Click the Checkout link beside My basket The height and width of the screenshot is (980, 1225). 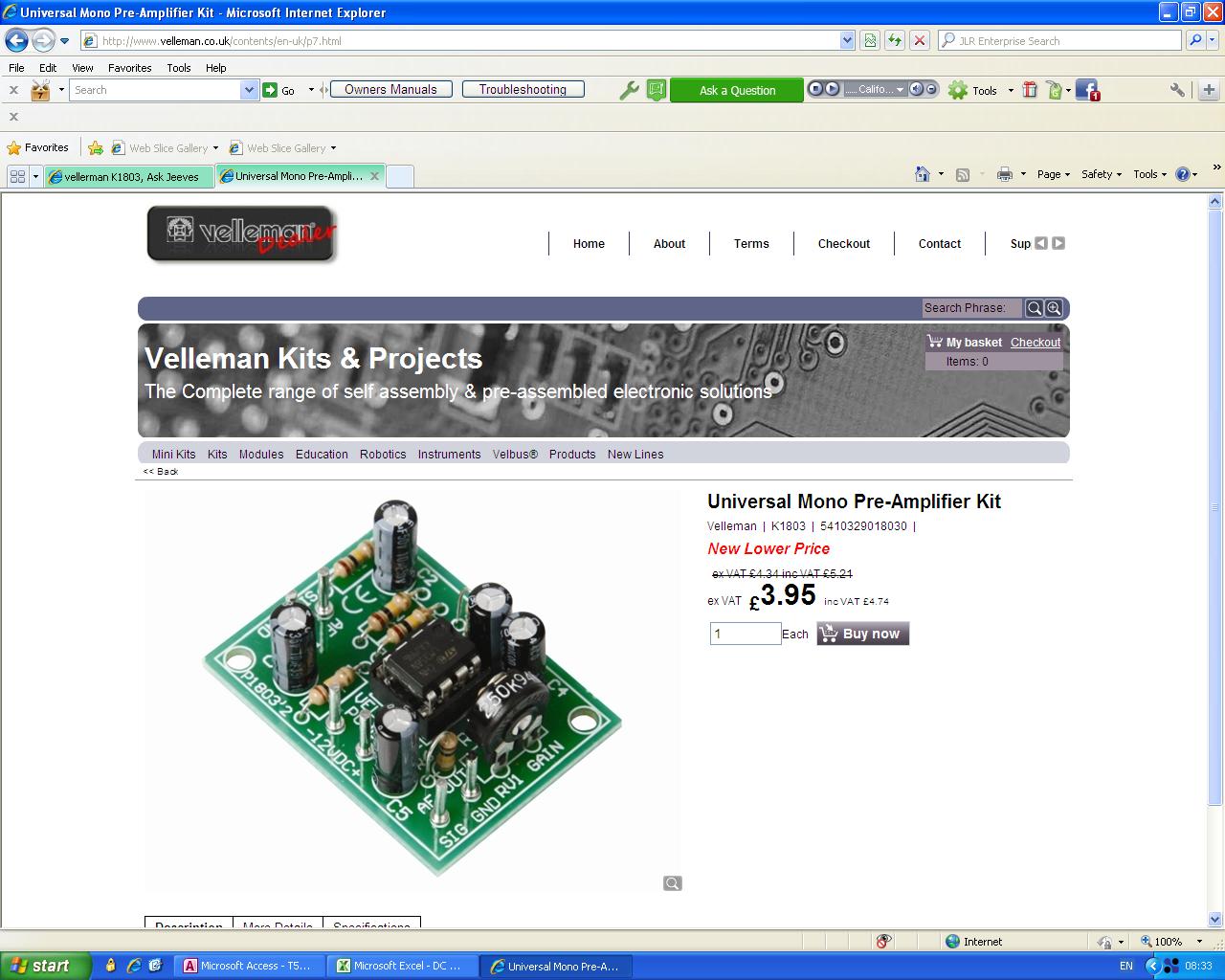tap(1036, 343)
